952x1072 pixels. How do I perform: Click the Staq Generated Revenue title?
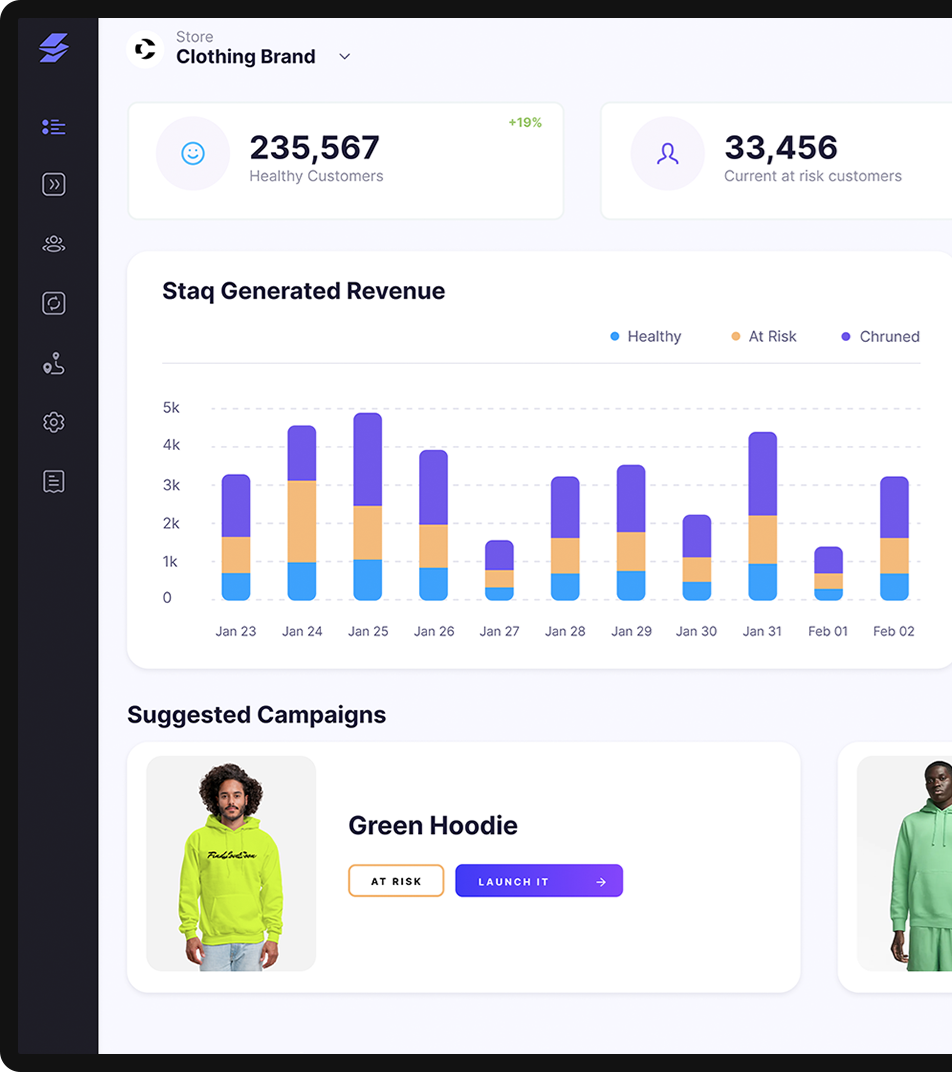click(x=304, y=291)
